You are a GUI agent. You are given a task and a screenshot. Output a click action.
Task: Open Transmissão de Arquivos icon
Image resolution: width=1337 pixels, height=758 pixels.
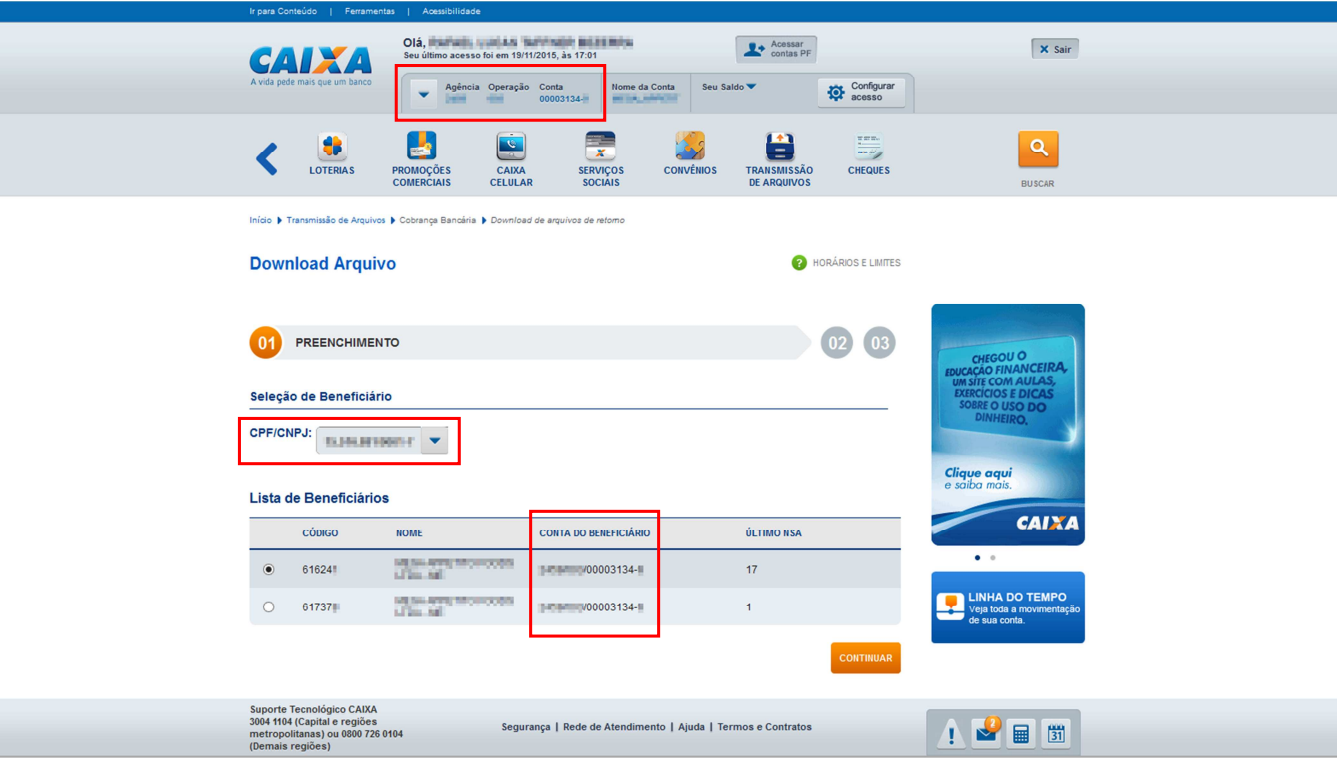(x=779, y=146)
